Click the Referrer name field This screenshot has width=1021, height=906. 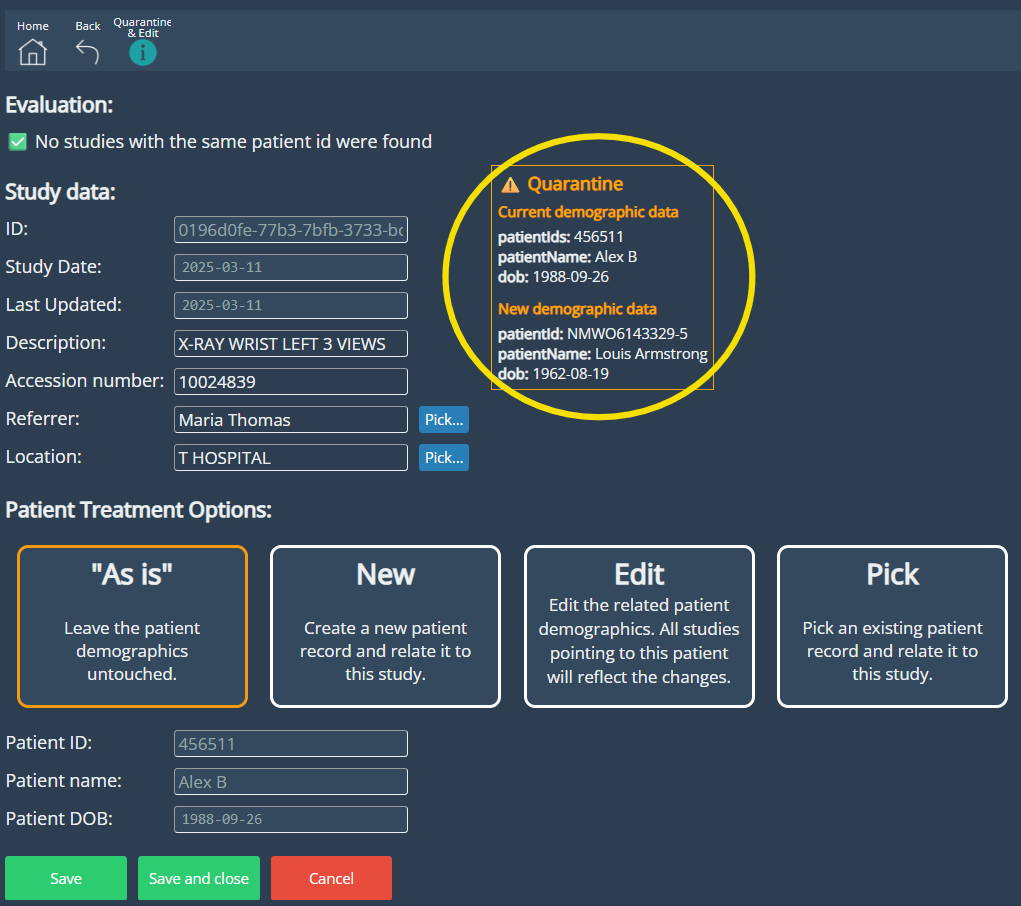pos(291,420)
